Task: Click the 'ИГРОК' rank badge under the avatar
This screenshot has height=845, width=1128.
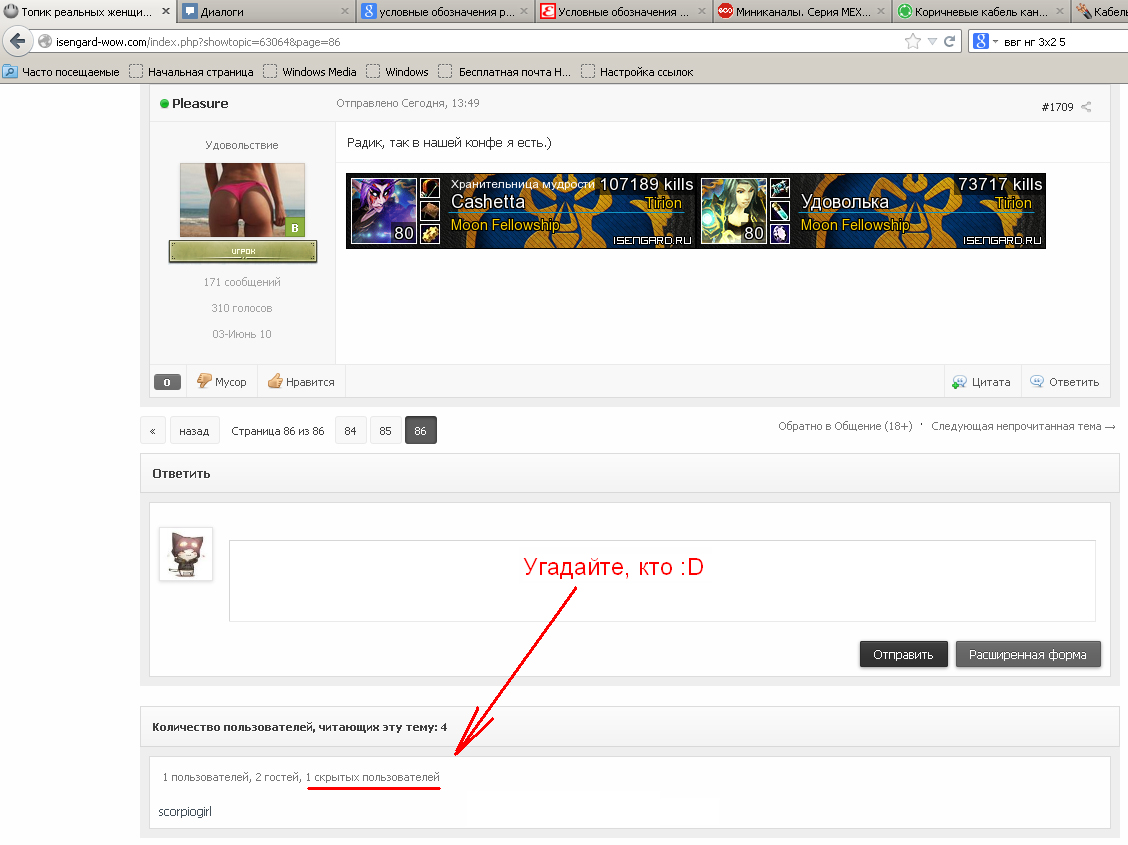Action: click(x=243, y=251)
